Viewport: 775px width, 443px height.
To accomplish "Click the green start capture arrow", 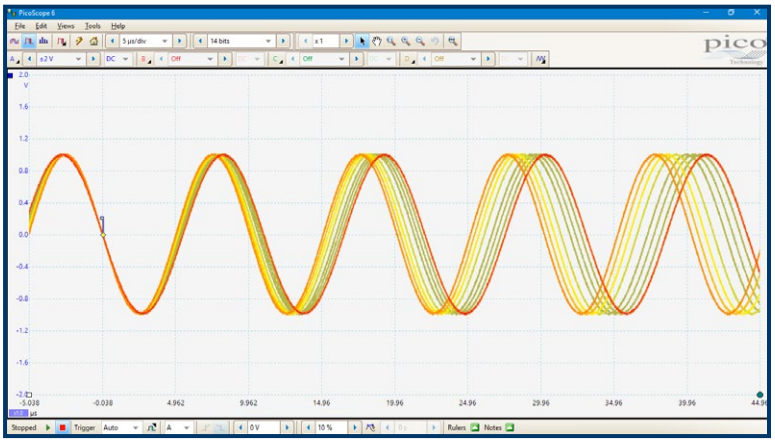I will click(x=48, y=427).
